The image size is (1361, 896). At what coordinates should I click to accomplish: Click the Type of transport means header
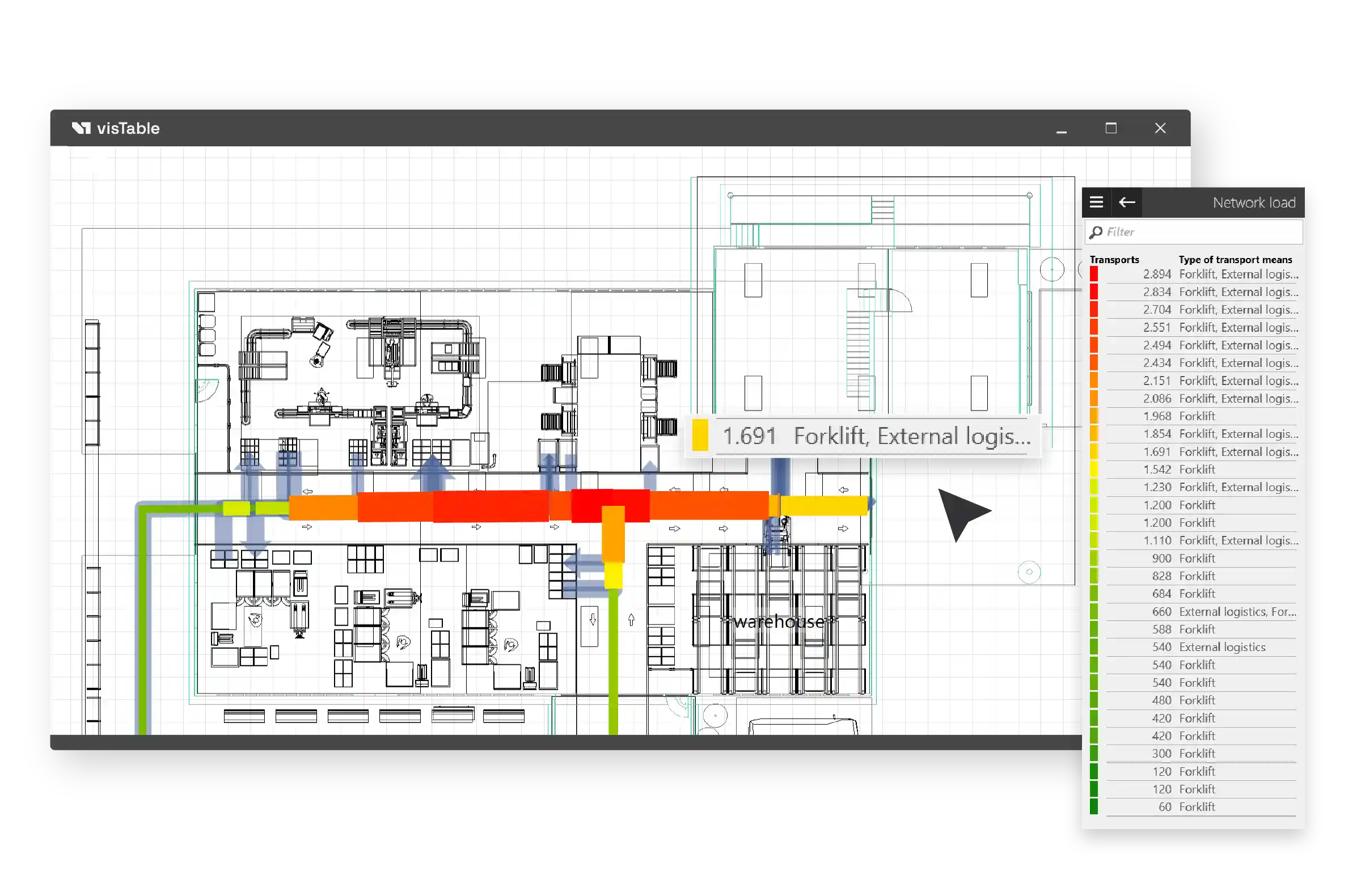[1235, 260]
